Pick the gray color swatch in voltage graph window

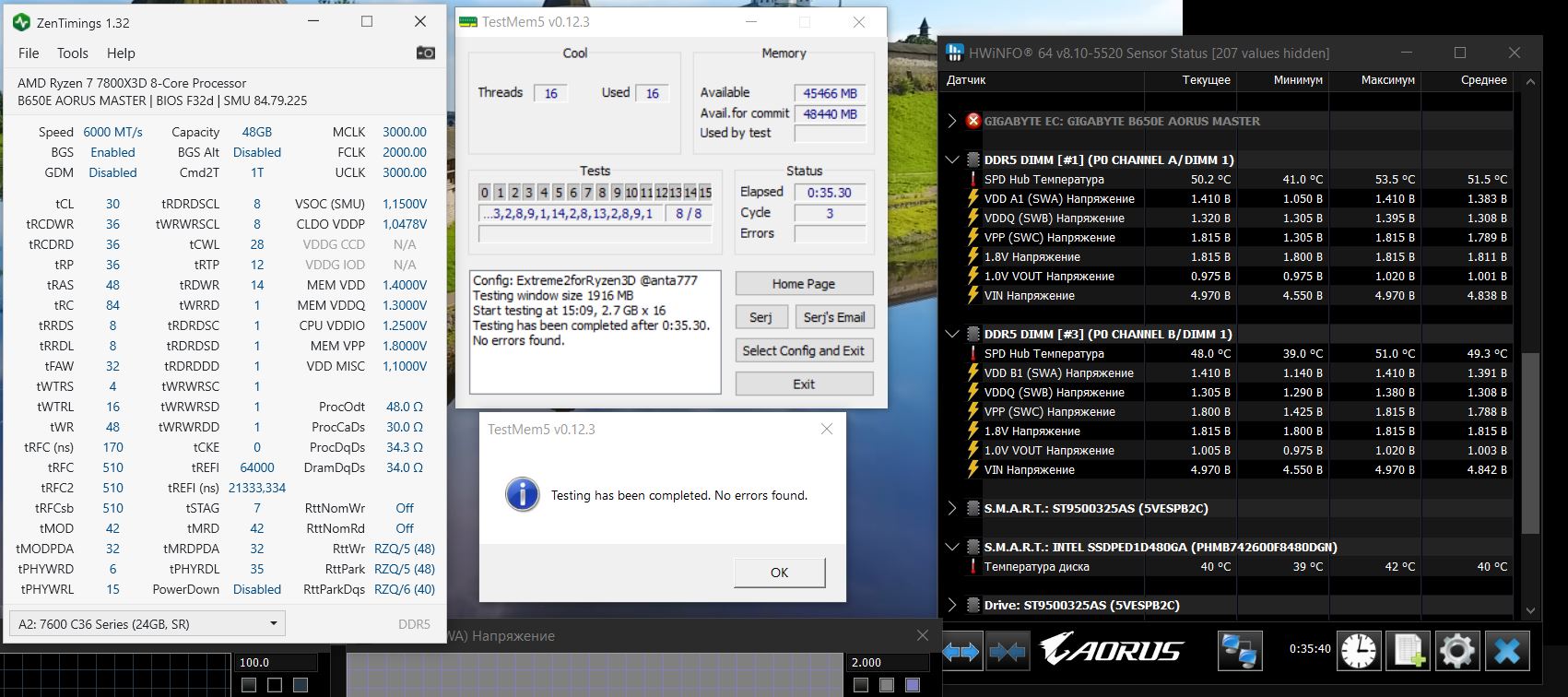887,685
